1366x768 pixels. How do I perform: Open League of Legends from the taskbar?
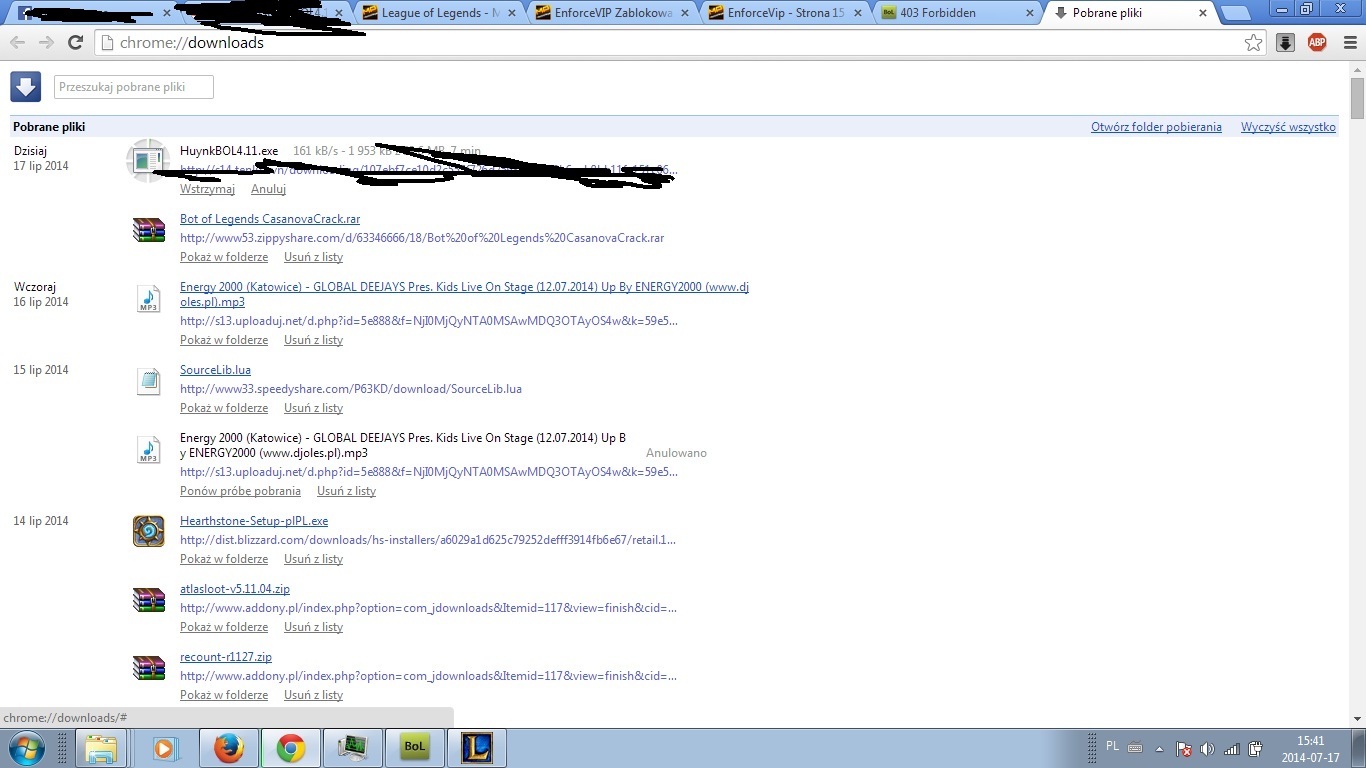click(476, 748)
